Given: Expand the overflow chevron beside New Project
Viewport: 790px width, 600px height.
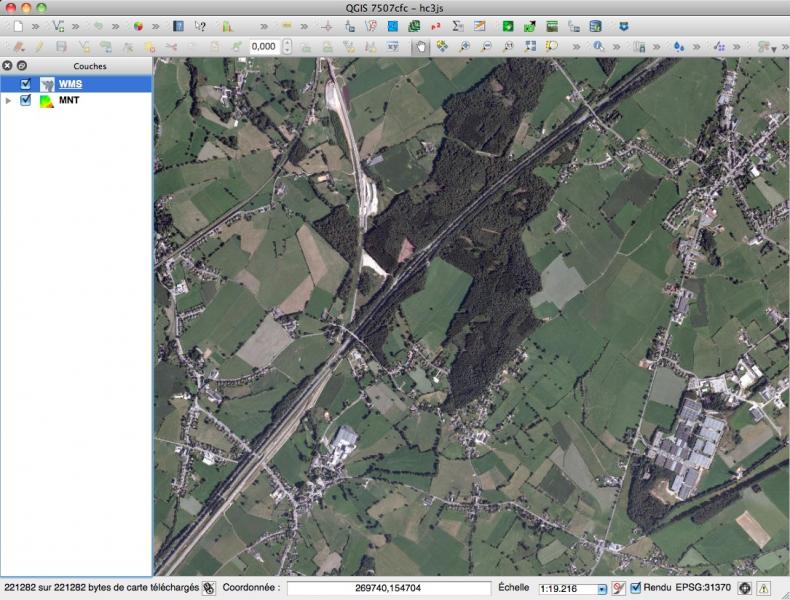Looking at the screenshot, I should (35, 26).
